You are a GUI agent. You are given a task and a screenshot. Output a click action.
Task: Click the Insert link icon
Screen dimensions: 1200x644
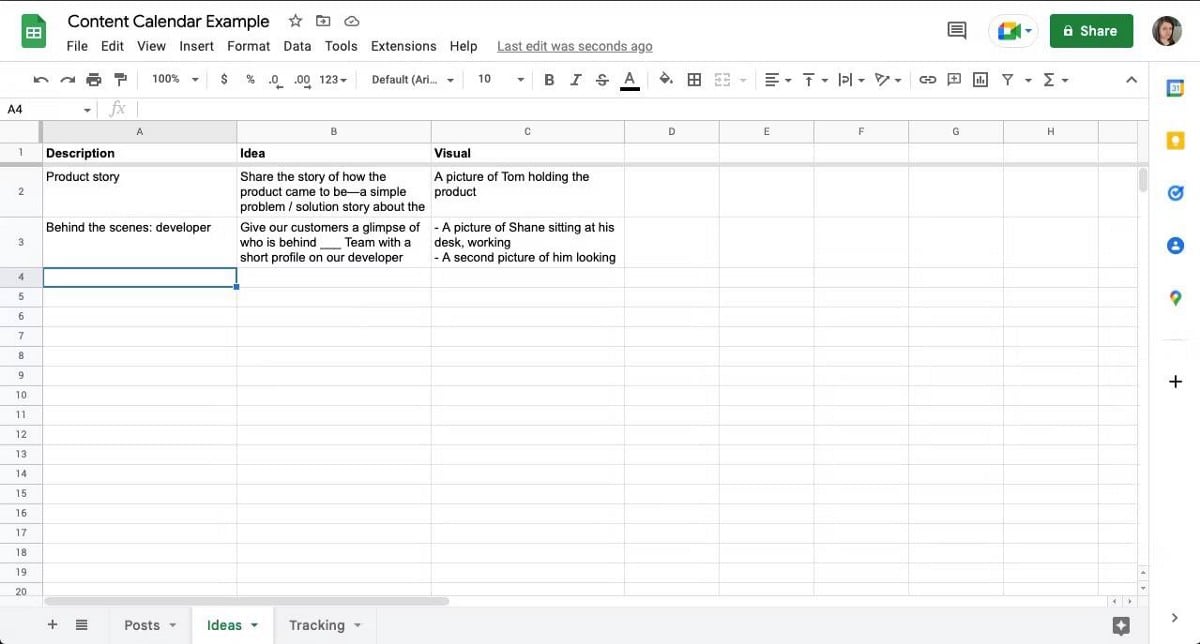pyautogui.click(x=927, y=80)
